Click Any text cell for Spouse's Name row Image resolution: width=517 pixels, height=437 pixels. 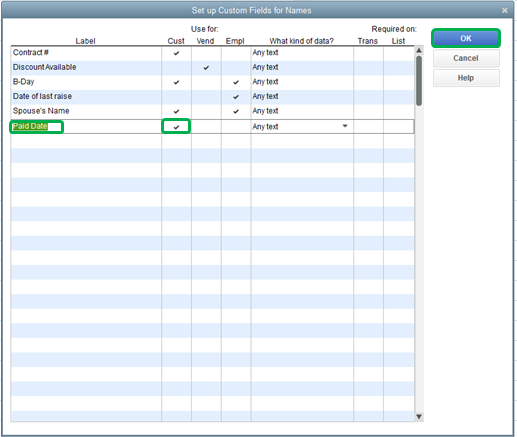click(x=302, y=111)
